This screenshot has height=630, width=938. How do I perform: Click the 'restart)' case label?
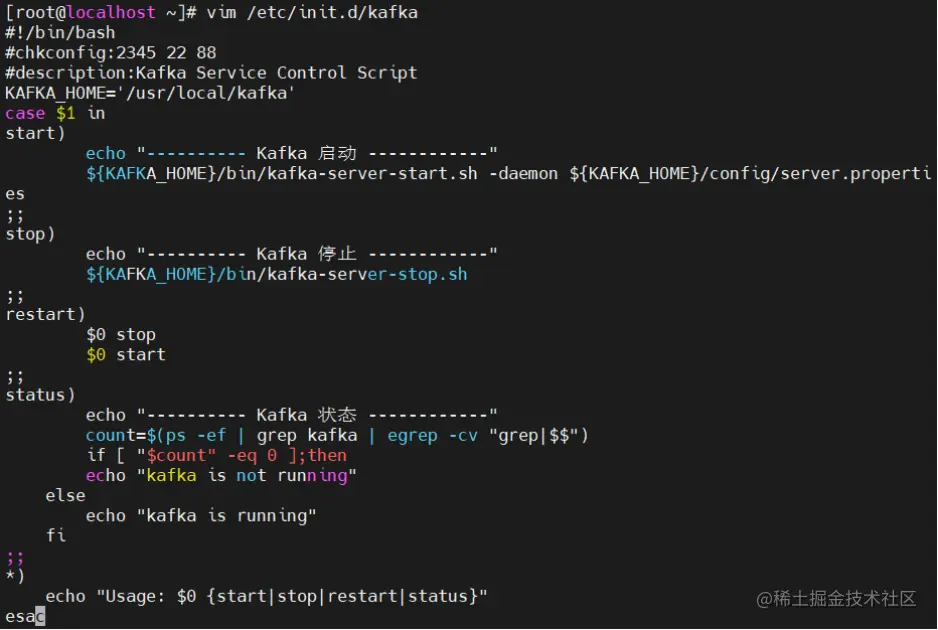pos(45,315)
